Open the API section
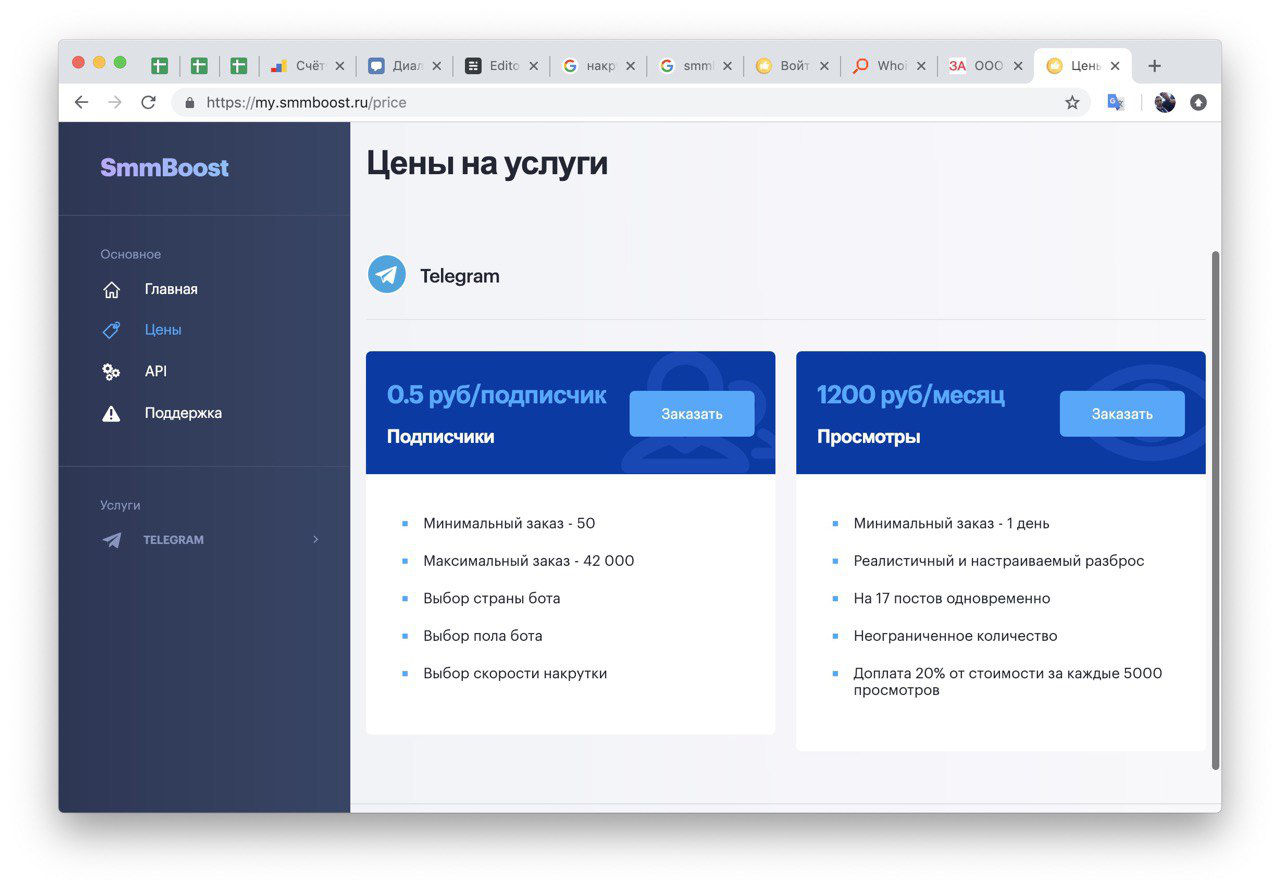Image resolution: width=1280 pixels, height=890 pixels. pos(155,371)
